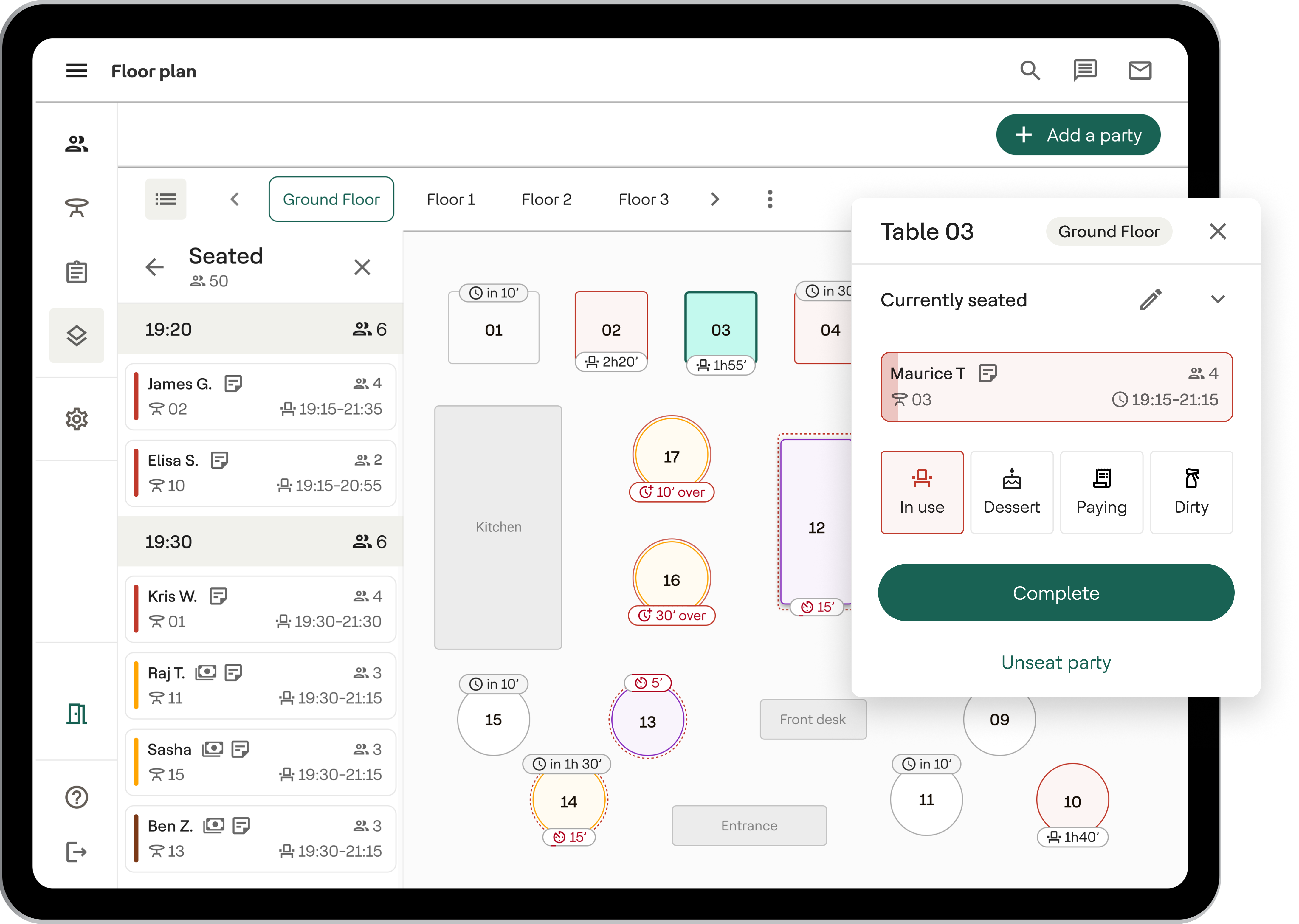
Task: Open the settings gear in the sidebar
Action: (76, 419)
